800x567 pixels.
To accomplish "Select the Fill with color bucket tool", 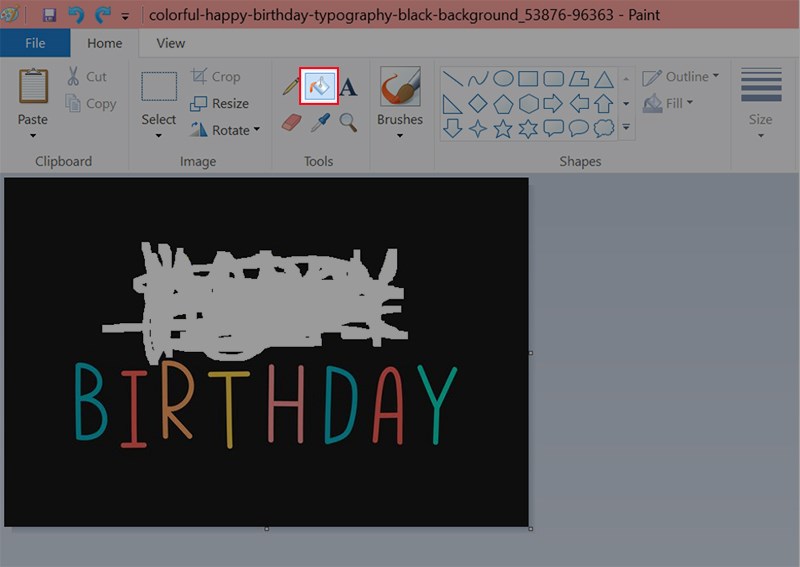I will [x=321, y=87].
